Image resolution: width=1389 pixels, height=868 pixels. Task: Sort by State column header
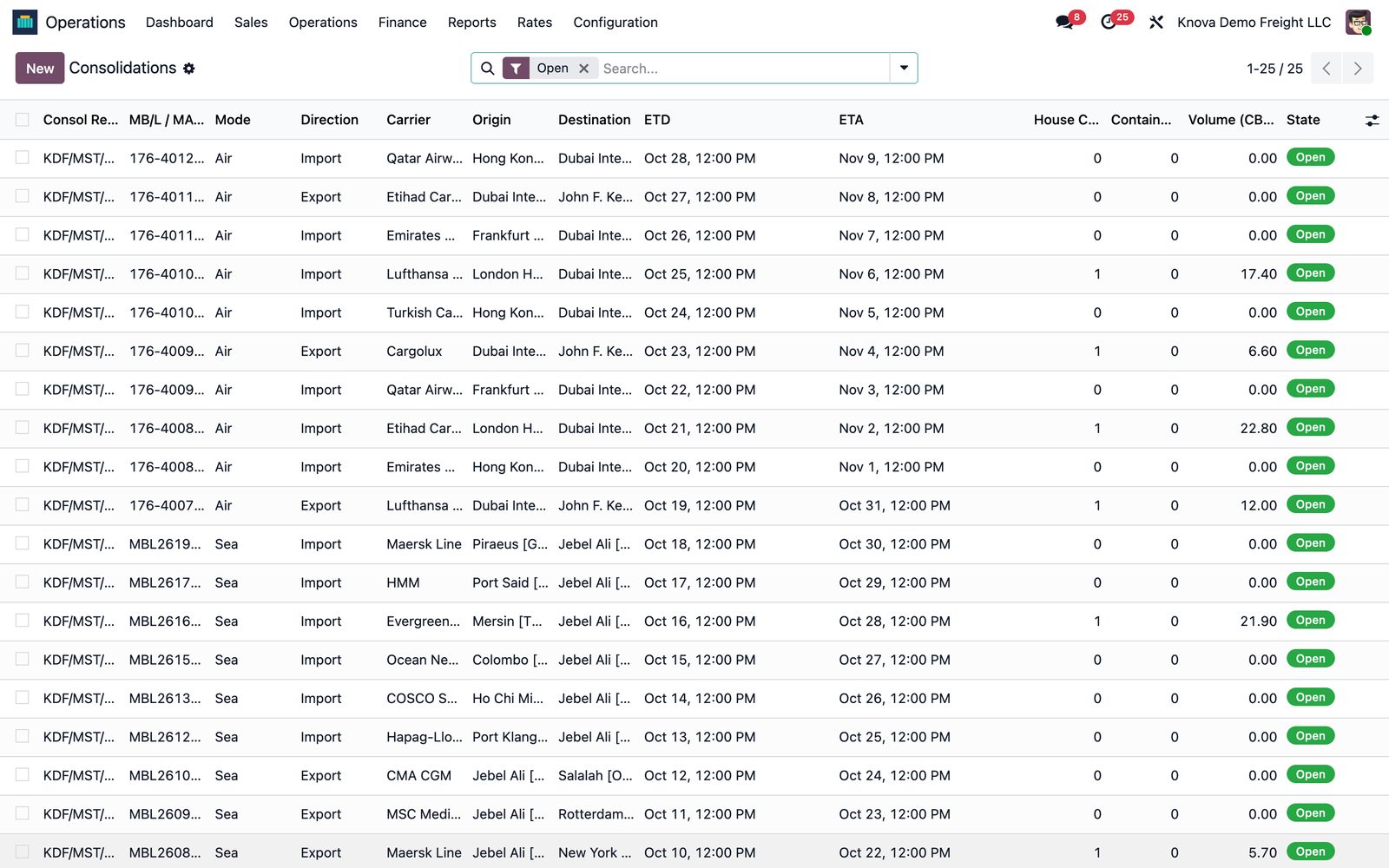[1303, 120]
